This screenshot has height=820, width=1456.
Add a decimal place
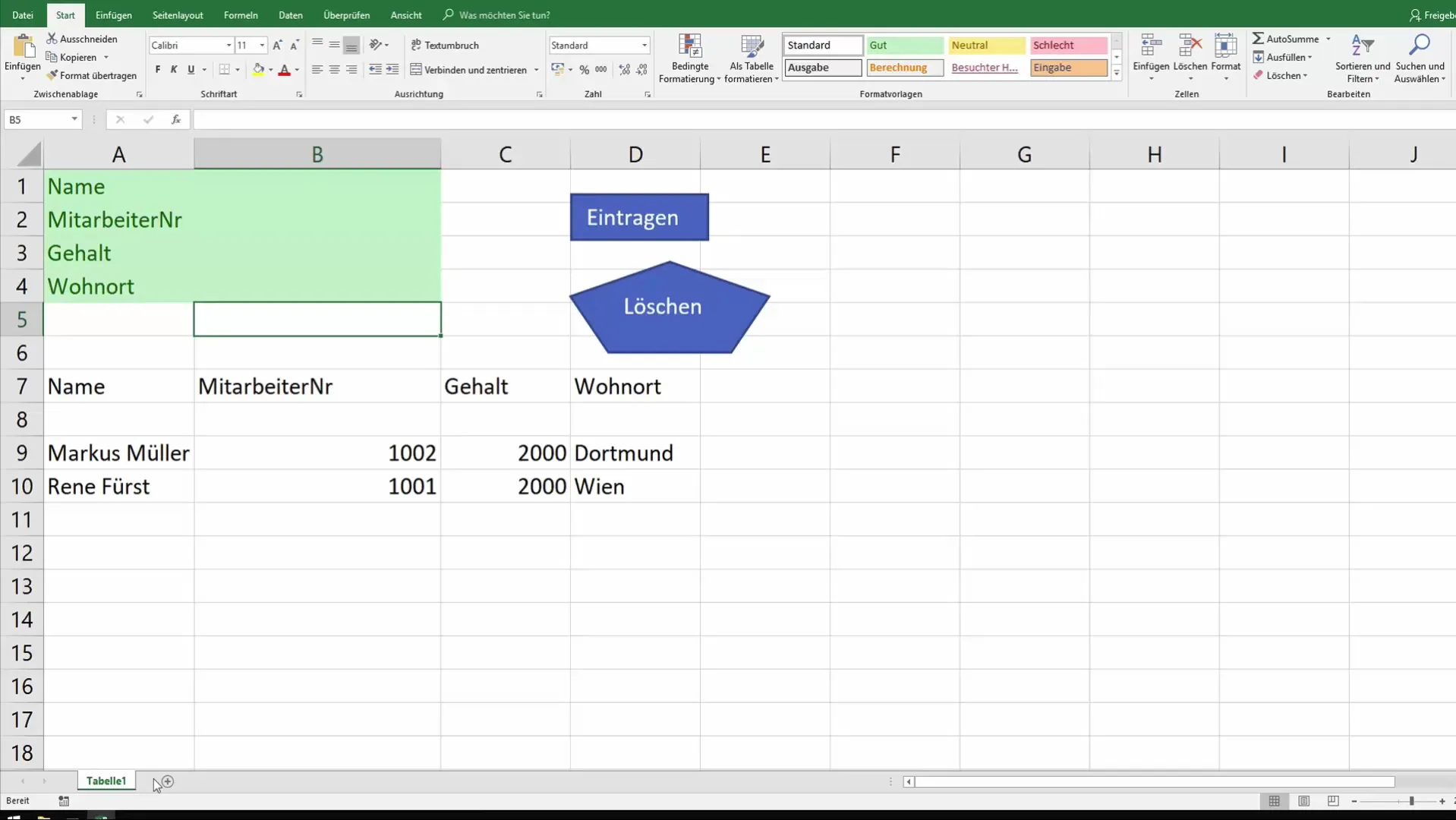tap(625, 70)
